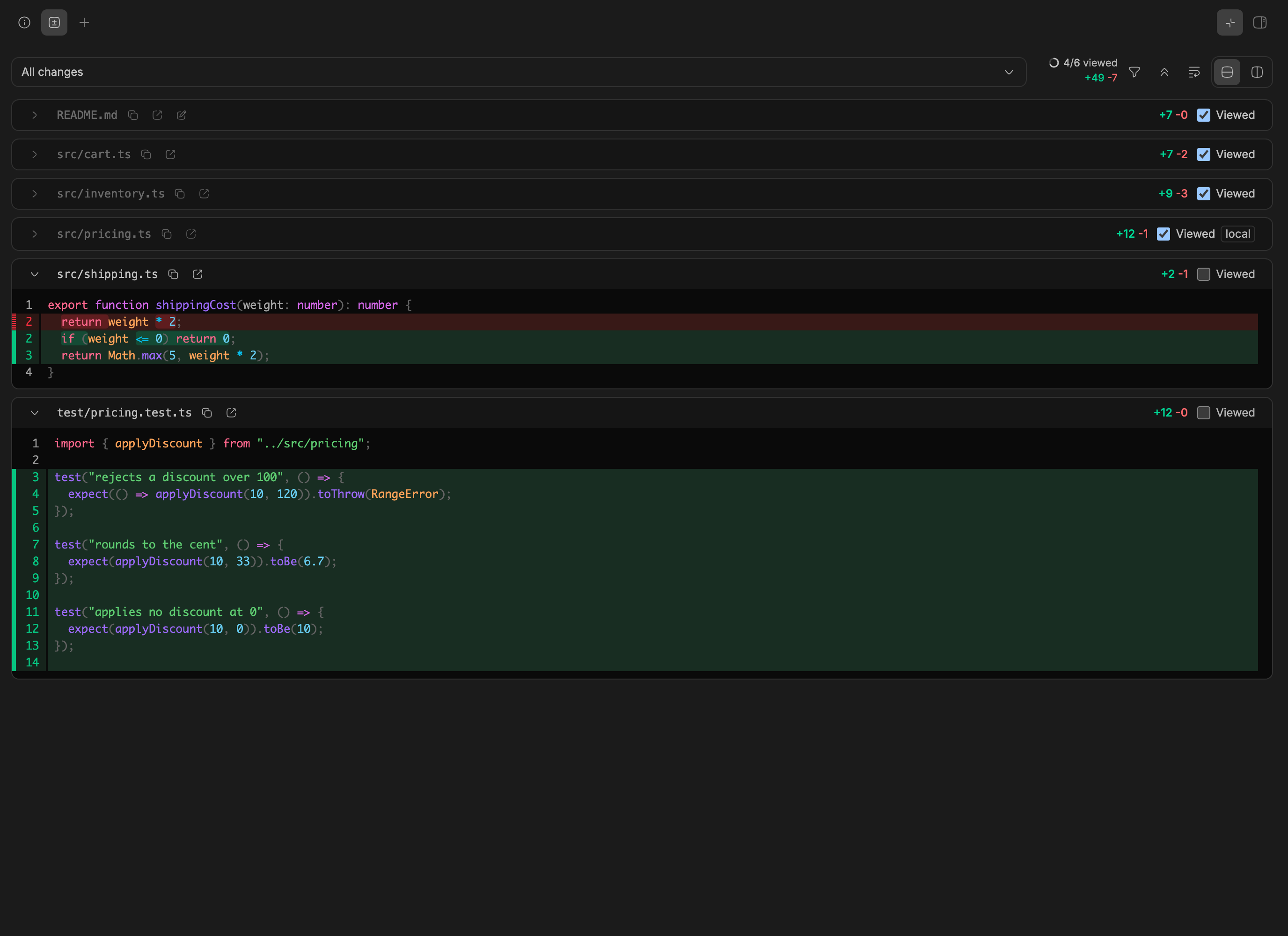1288x936 pixels.
Task: Open README.md in external editor icon
Action: (x=157, y=115)
